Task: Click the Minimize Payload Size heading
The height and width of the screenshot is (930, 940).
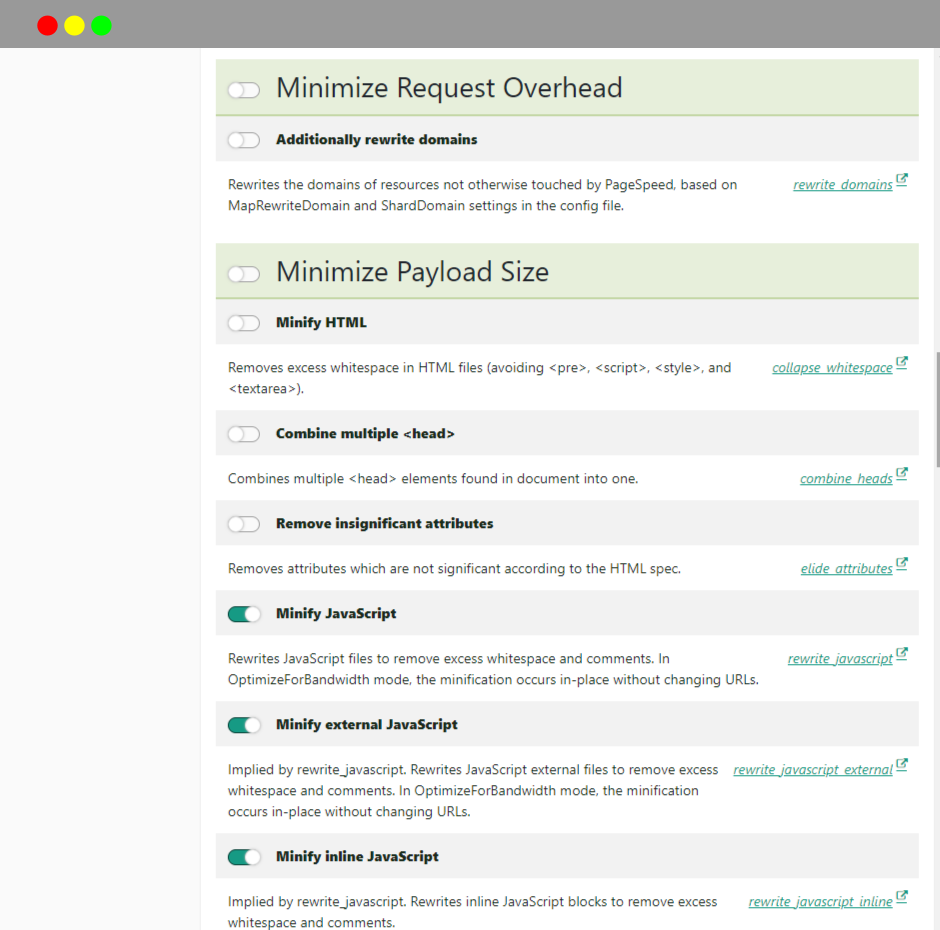Action: [x=412, y=272]
